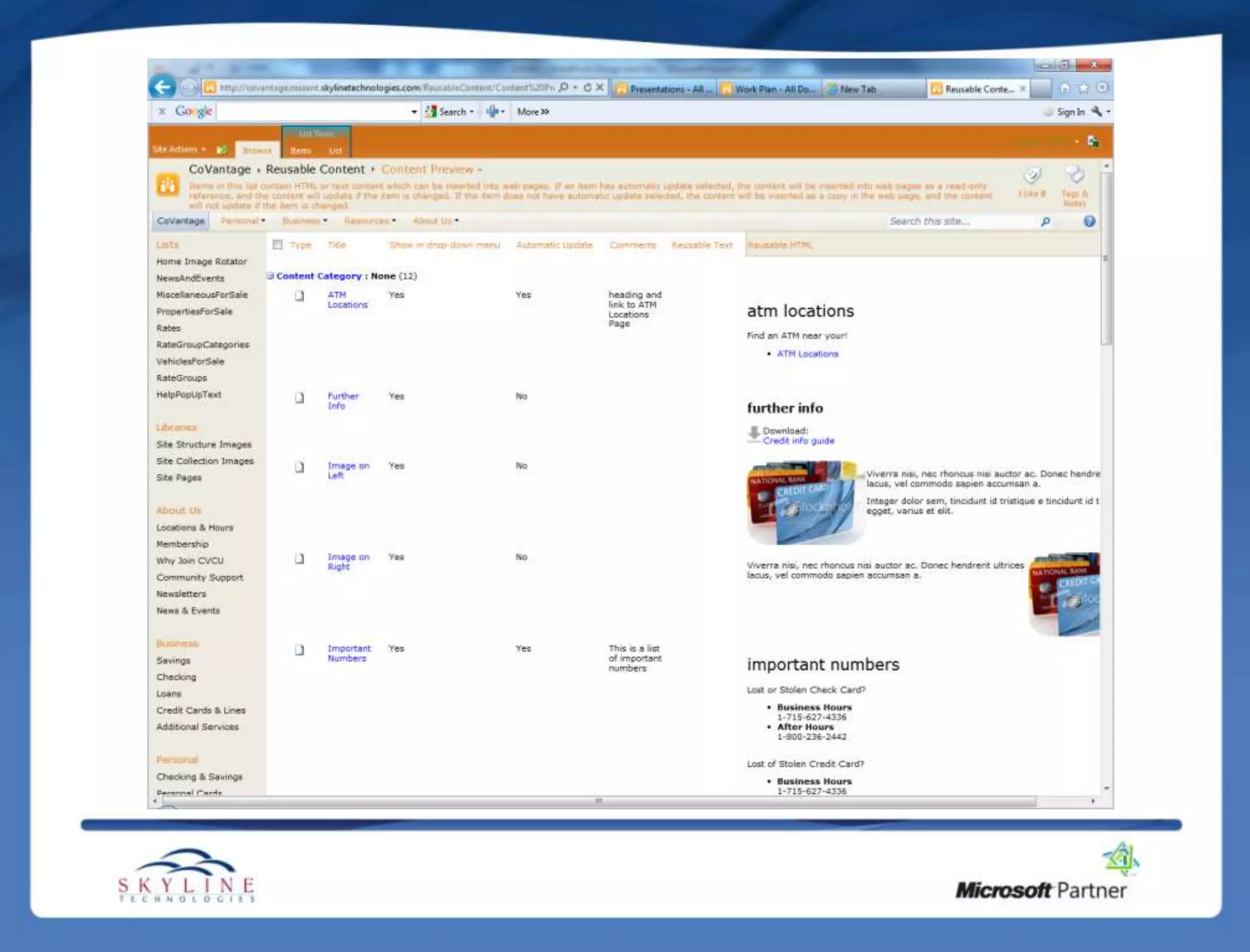Viewport: 1250px width, 952px height.
Task: Expand the Personal navigation dropdown
Action: click(243, 221)
